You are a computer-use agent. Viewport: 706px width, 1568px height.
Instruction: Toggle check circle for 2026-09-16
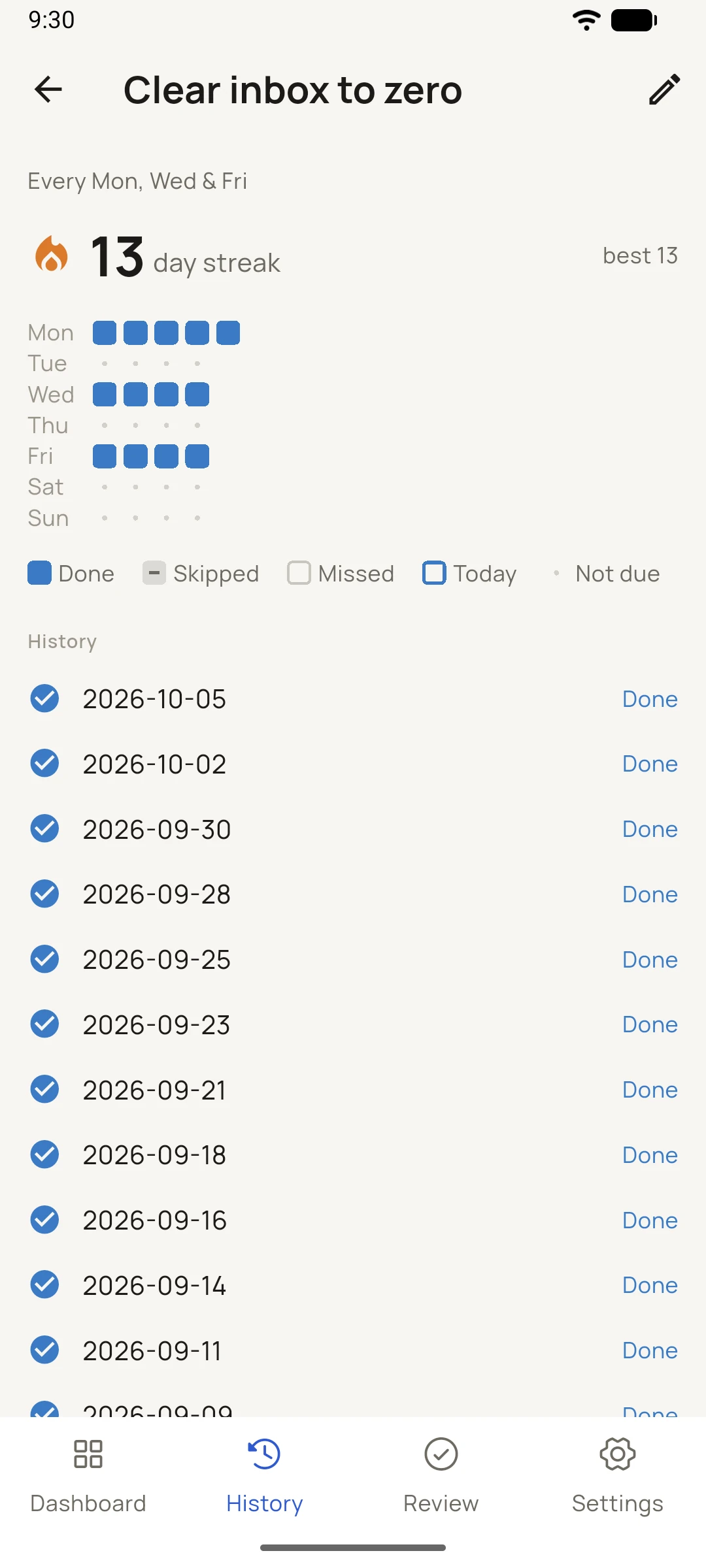click(45, 1220)
